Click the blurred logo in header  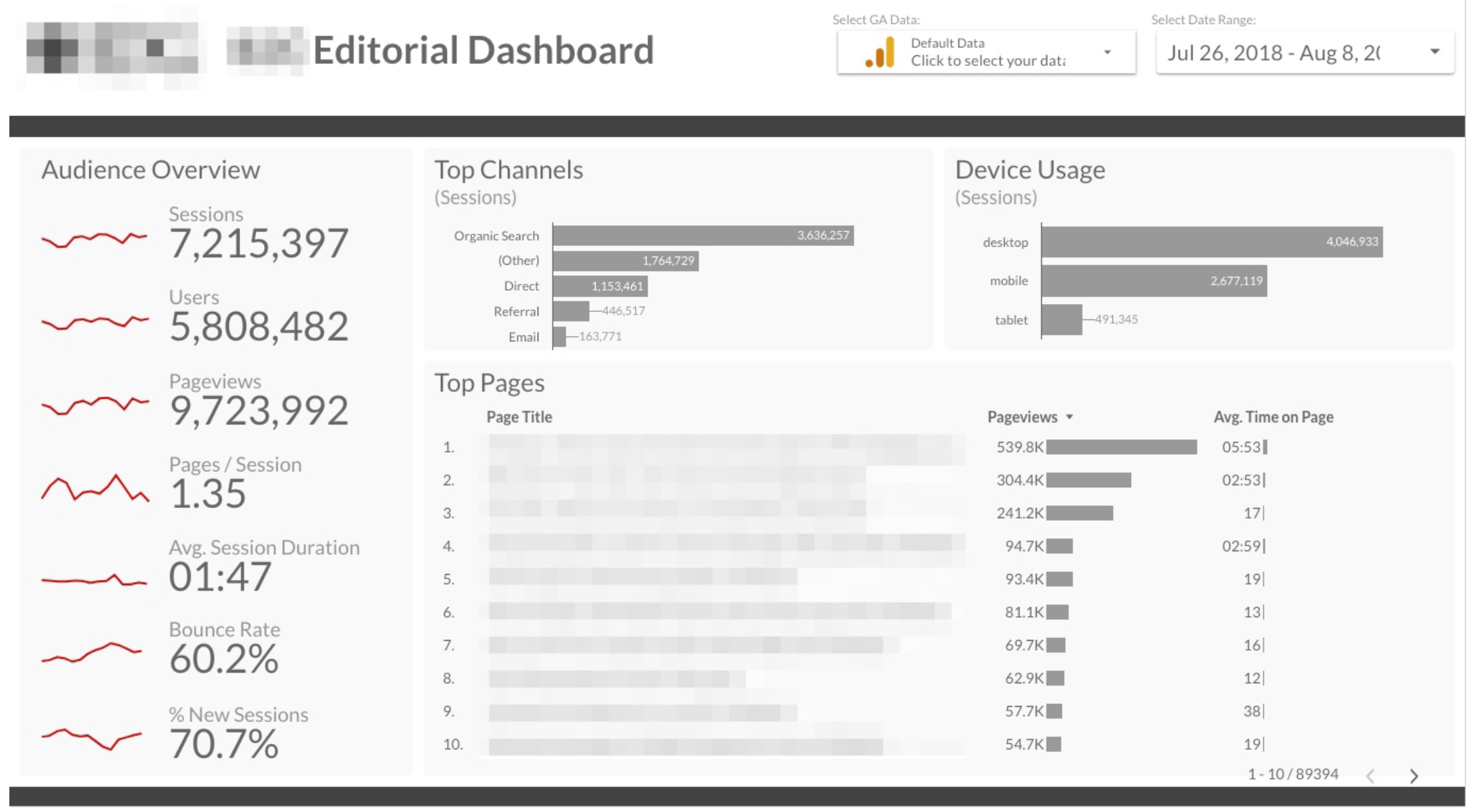pyautogui.click(x=113, y=48)
